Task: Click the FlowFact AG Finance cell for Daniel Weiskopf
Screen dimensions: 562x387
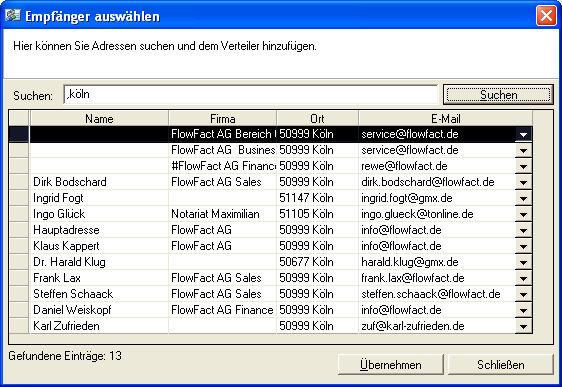Action: (x=223, y=310)
